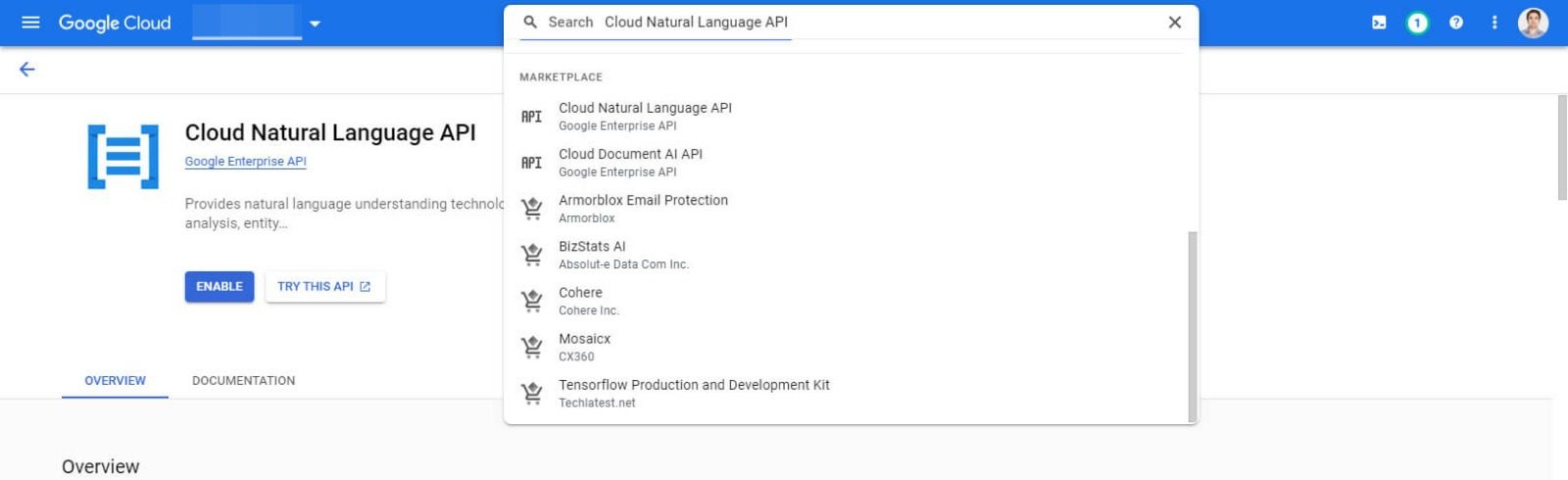Click the Try This API button
This screenshot has width=1568, height=480.
tap(324, 287)
